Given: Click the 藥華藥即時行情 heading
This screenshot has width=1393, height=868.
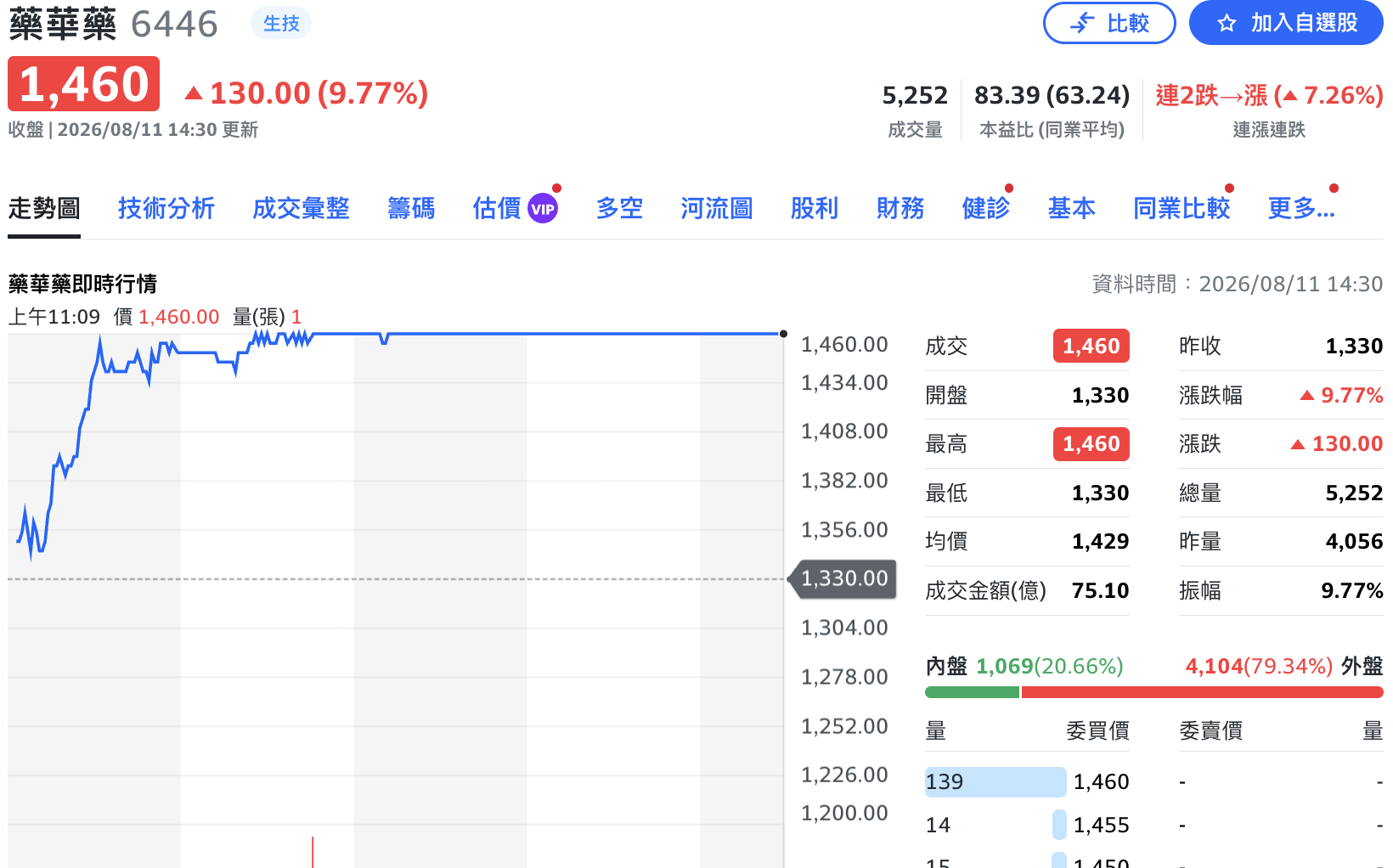Looking at the screenshot, I should pos(82,284).
